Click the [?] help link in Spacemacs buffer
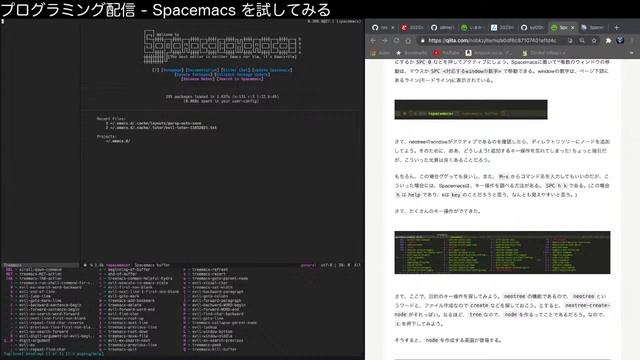Screen dimensions: 640x360 156,70
